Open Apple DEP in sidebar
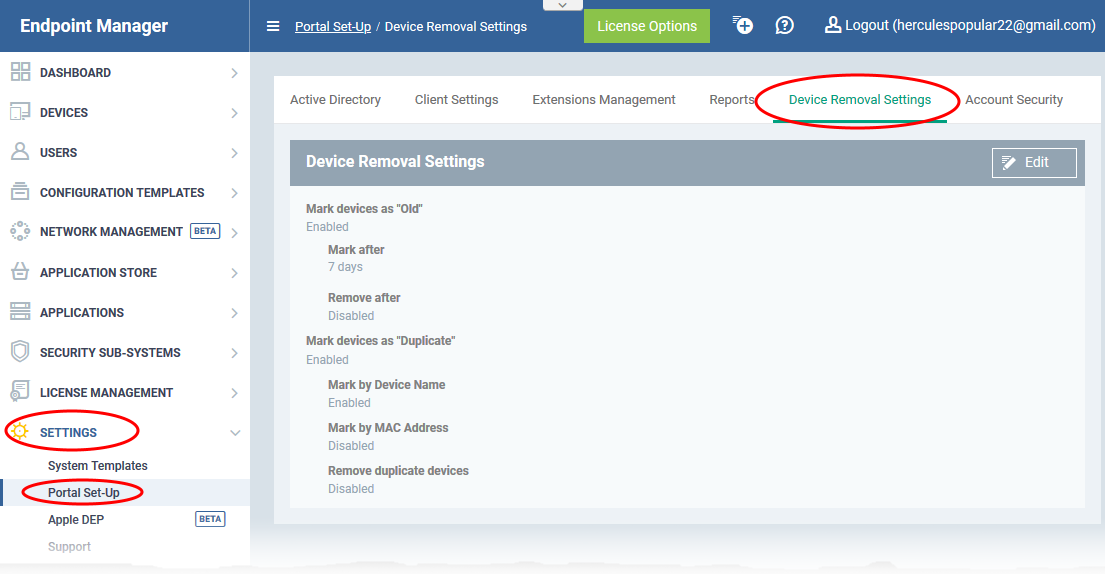The height and width of the screenshot is (574, 1105). point(76,520)
